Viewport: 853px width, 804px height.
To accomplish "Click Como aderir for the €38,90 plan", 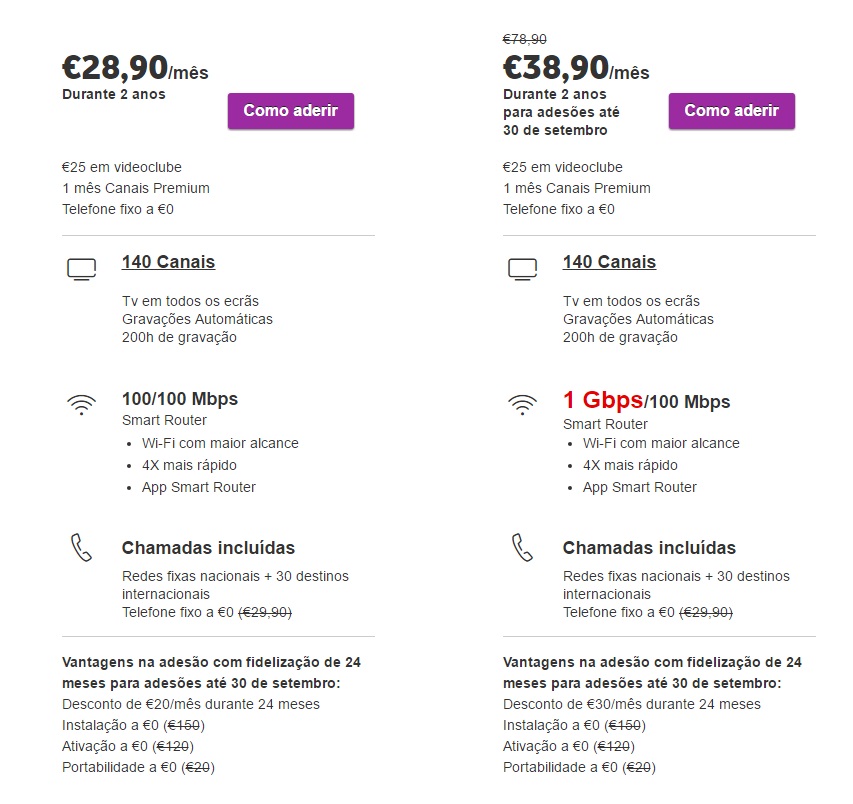I will click(x=732, y=111).
